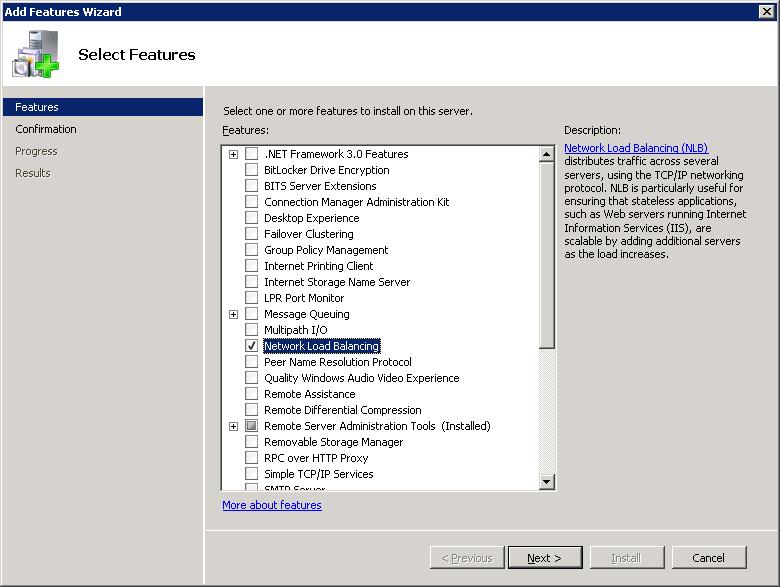Expand the Message Queuing tree node

(x=233, y=314)
